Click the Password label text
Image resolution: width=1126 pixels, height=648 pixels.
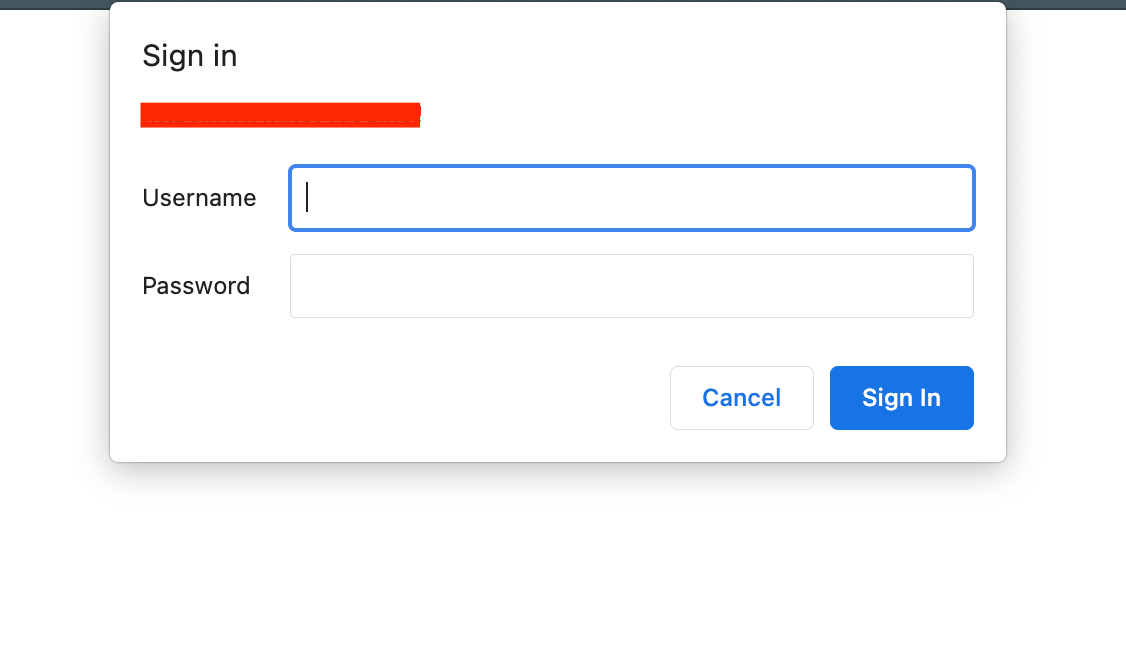coord(196,286)
